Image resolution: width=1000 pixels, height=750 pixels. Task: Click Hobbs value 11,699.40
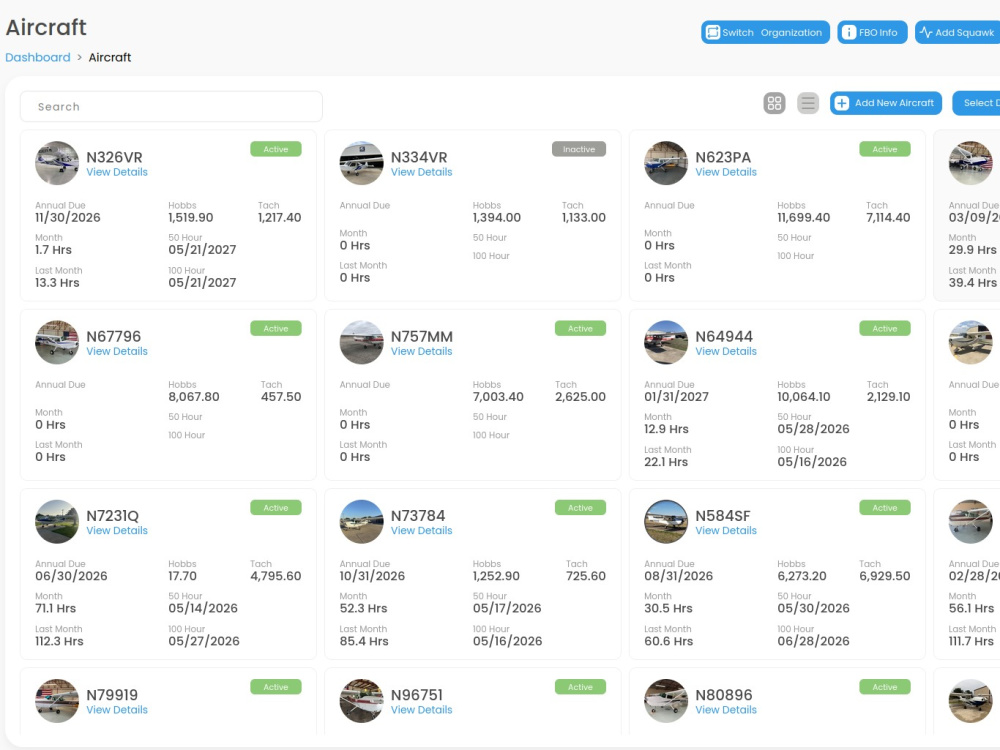(x=804, y=217)
